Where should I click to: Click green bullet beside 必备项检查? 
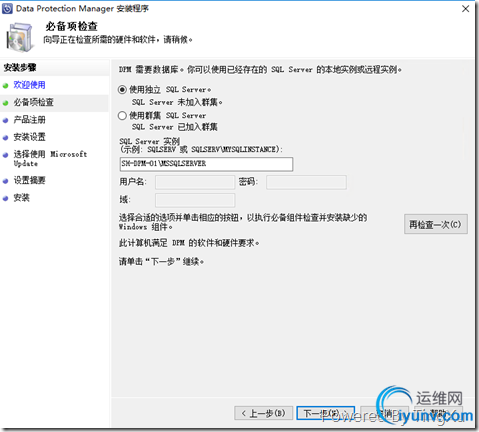[x=5, y=103]
